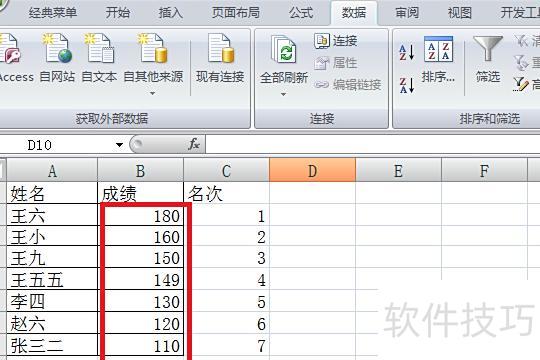Click the reapply filter icon
The width and height of the screenshot is (540, 360).
coord(521,63)
